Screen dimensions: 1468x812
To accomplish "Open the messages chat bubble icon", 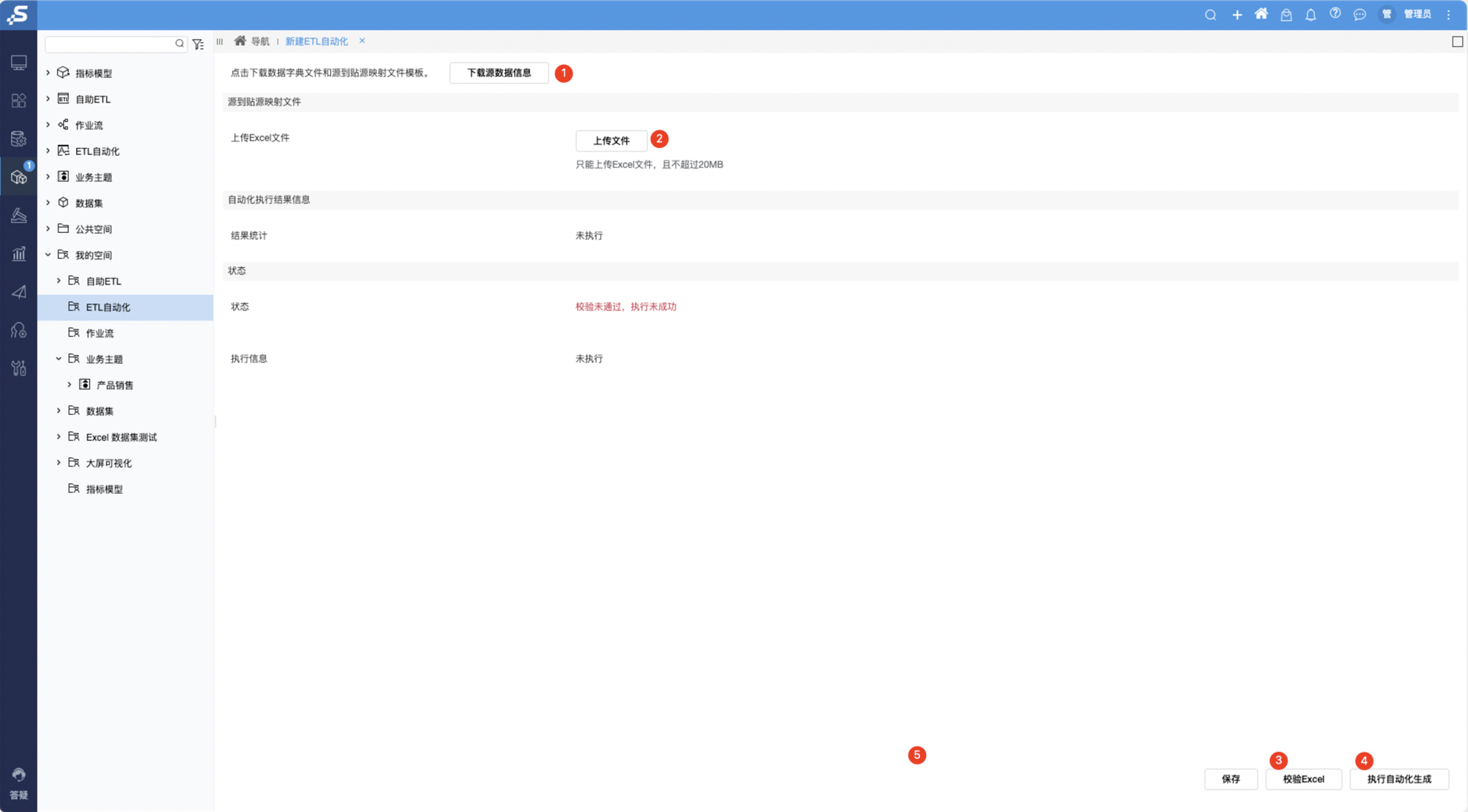I will click(1359, 15).
